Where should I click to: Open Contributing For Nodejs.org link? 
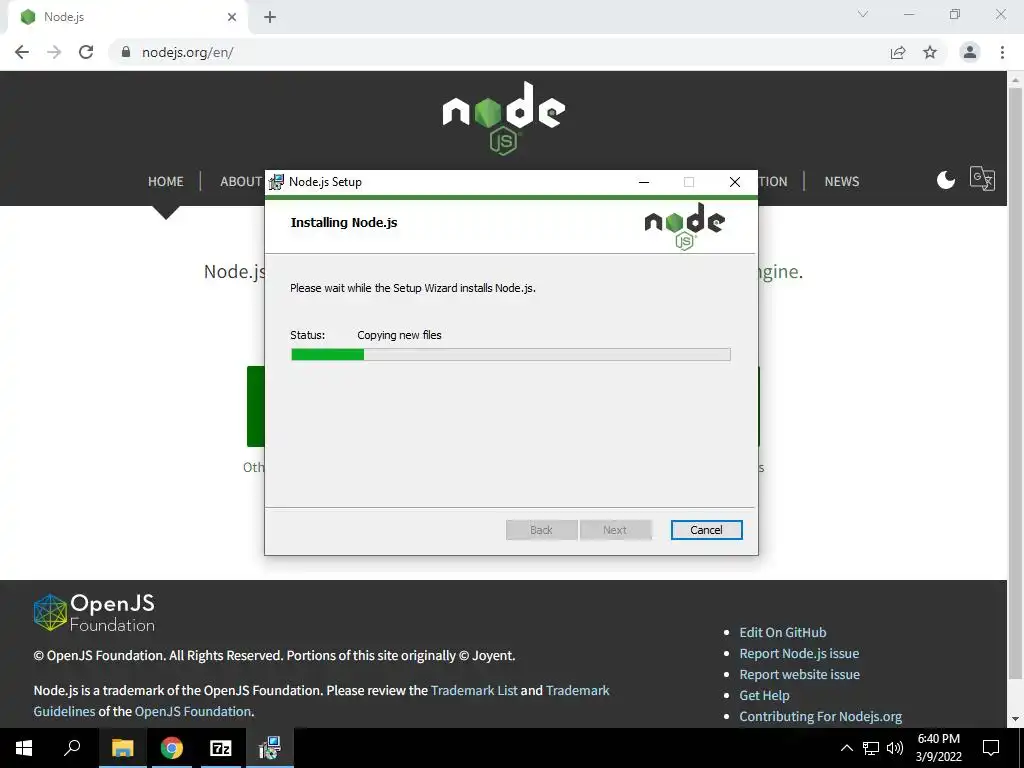coord(820,716)
